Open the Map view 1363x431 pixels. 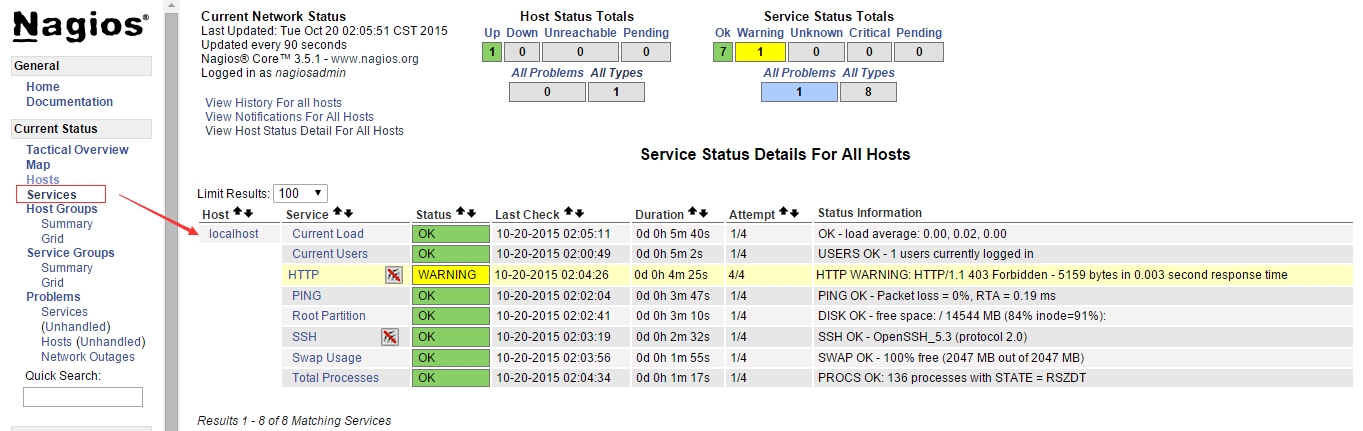coord(38,165)
